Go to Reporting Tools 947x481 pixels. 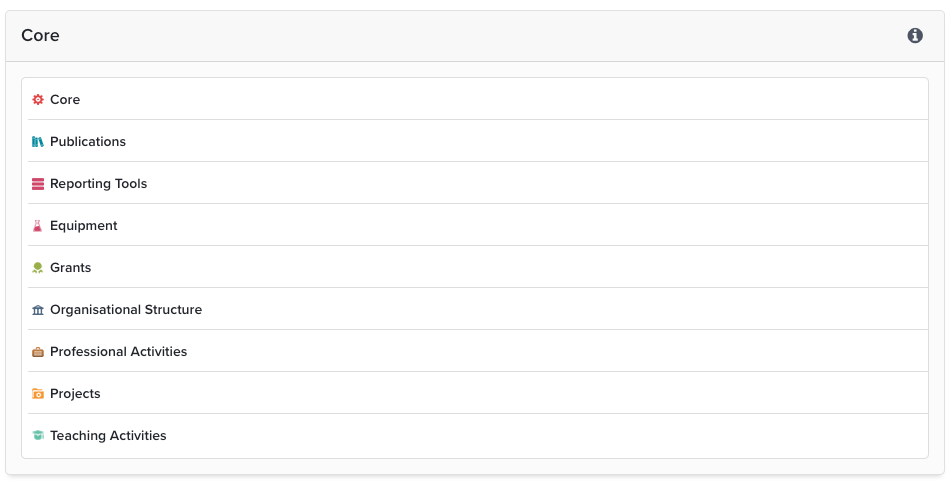point(98,184)
